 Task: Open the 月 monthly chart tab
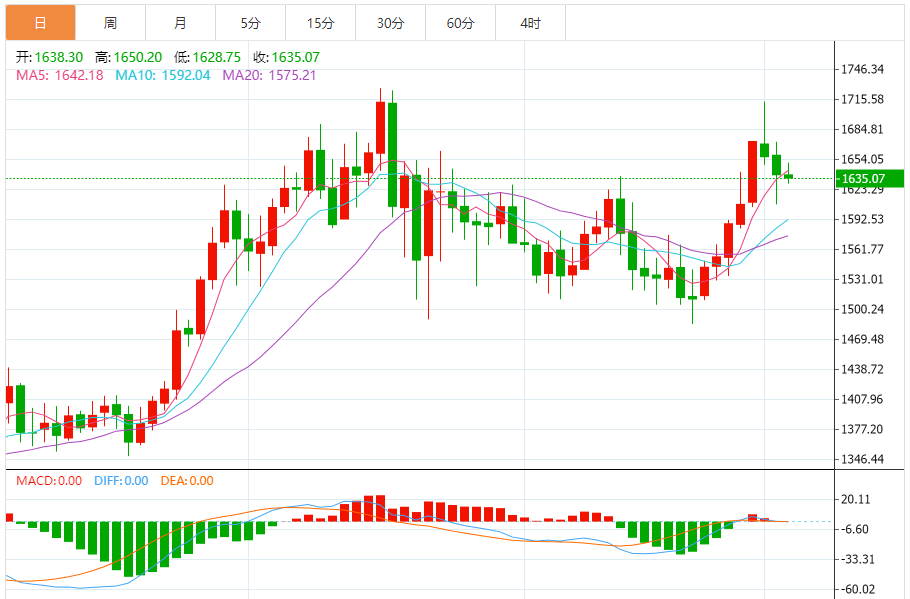(x=180, y=22)
